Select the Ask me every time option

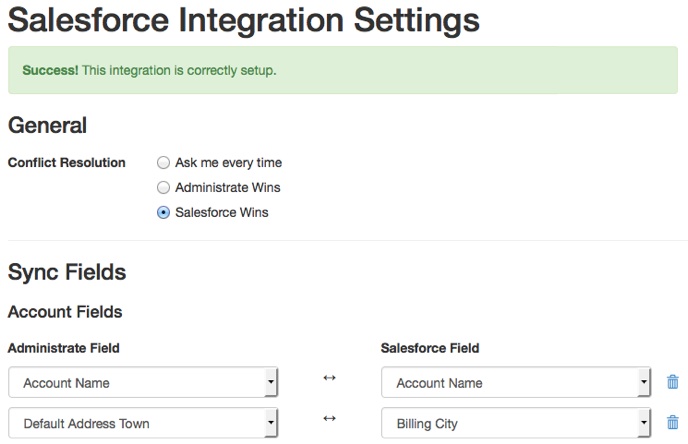tap(163, 163)
